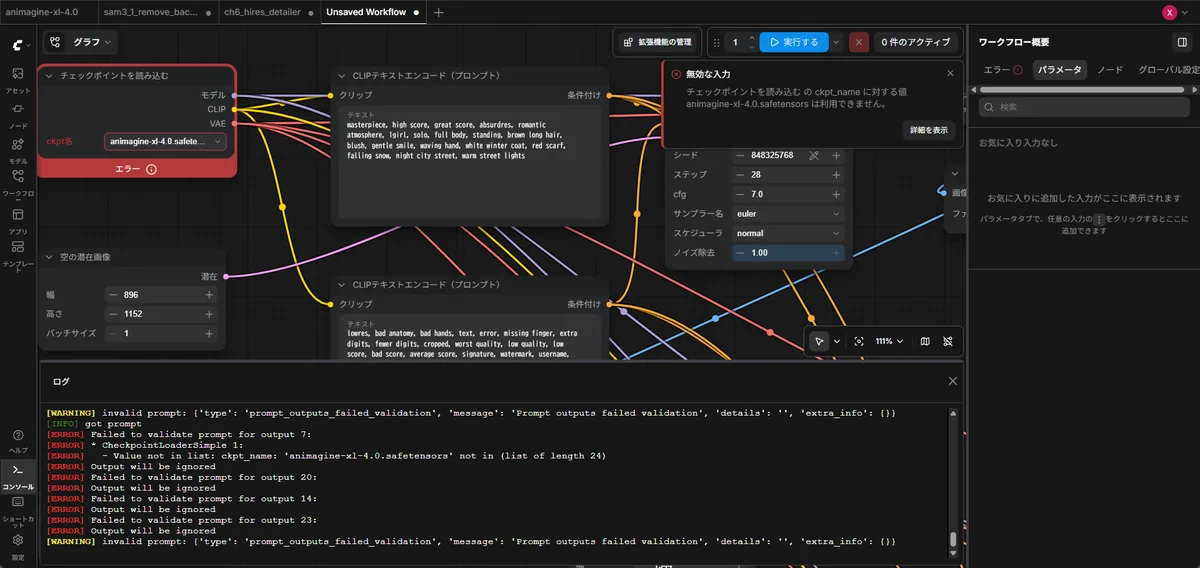1200x568 pixels.
Task: Open the 111% zoom level dropdown
Action: (x=889, y=341)
